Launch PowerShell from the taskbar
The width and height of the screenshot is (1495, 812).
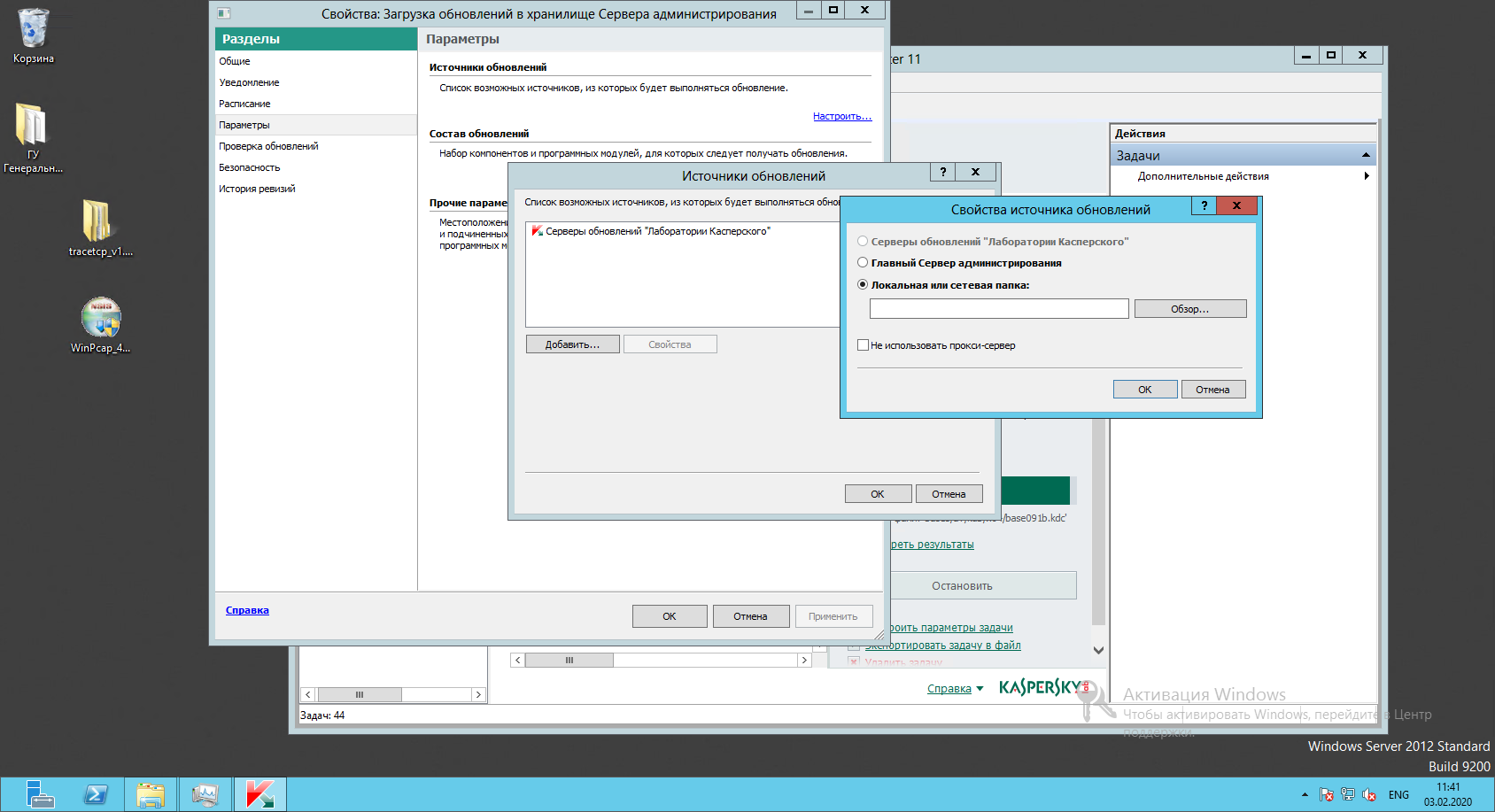pyautogui.click(x=96, y=794)
